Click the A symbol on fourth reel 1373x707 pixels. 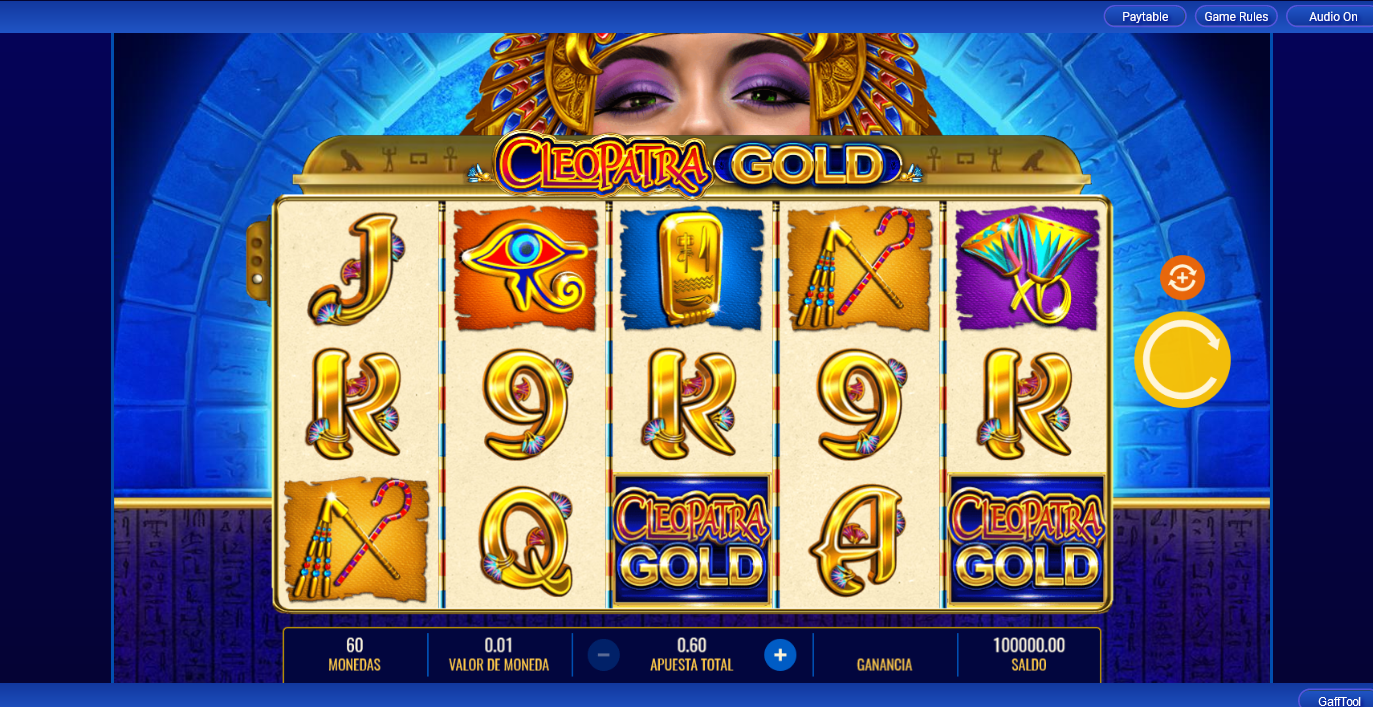coord(859,541)
